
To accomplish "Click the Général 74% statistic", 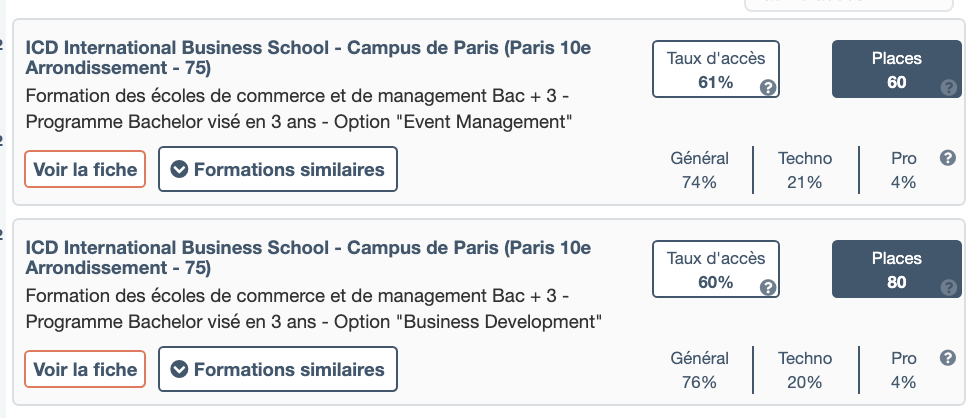I will pyautogui.click(x=700, y=170).
